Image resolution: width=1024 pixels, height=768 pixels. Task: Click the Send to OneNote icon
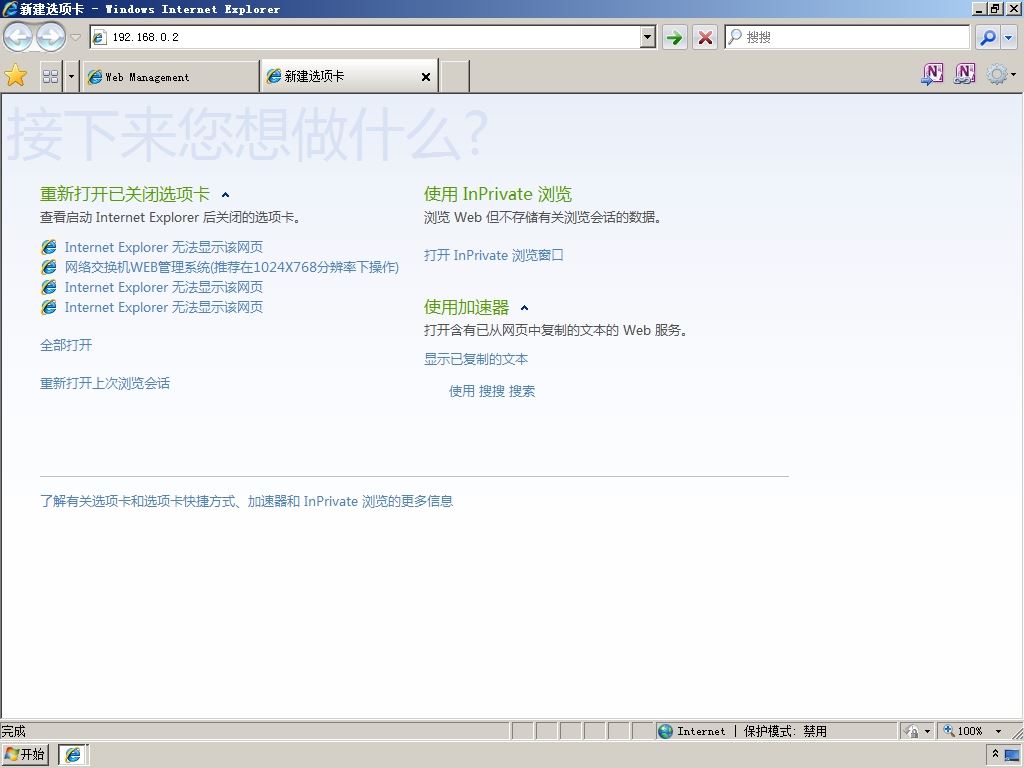pyautogui.click(x=932, y=74)
